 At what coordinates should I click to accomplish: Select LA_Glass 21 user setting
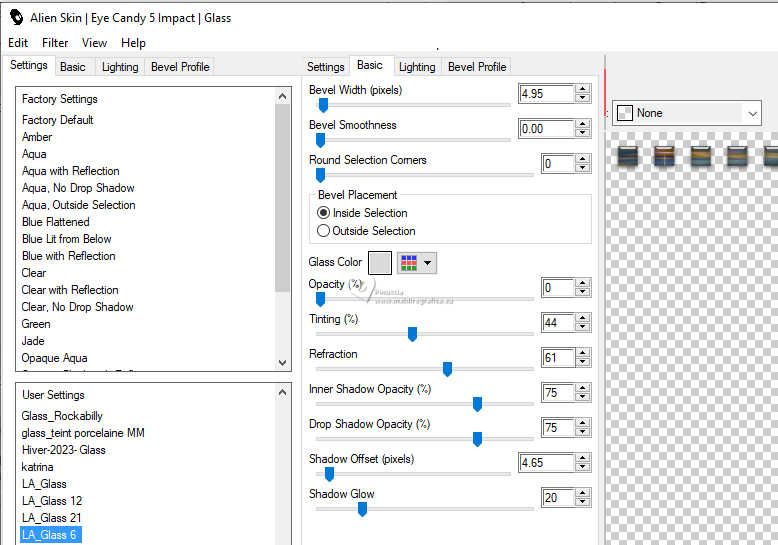tap(51, 518)
